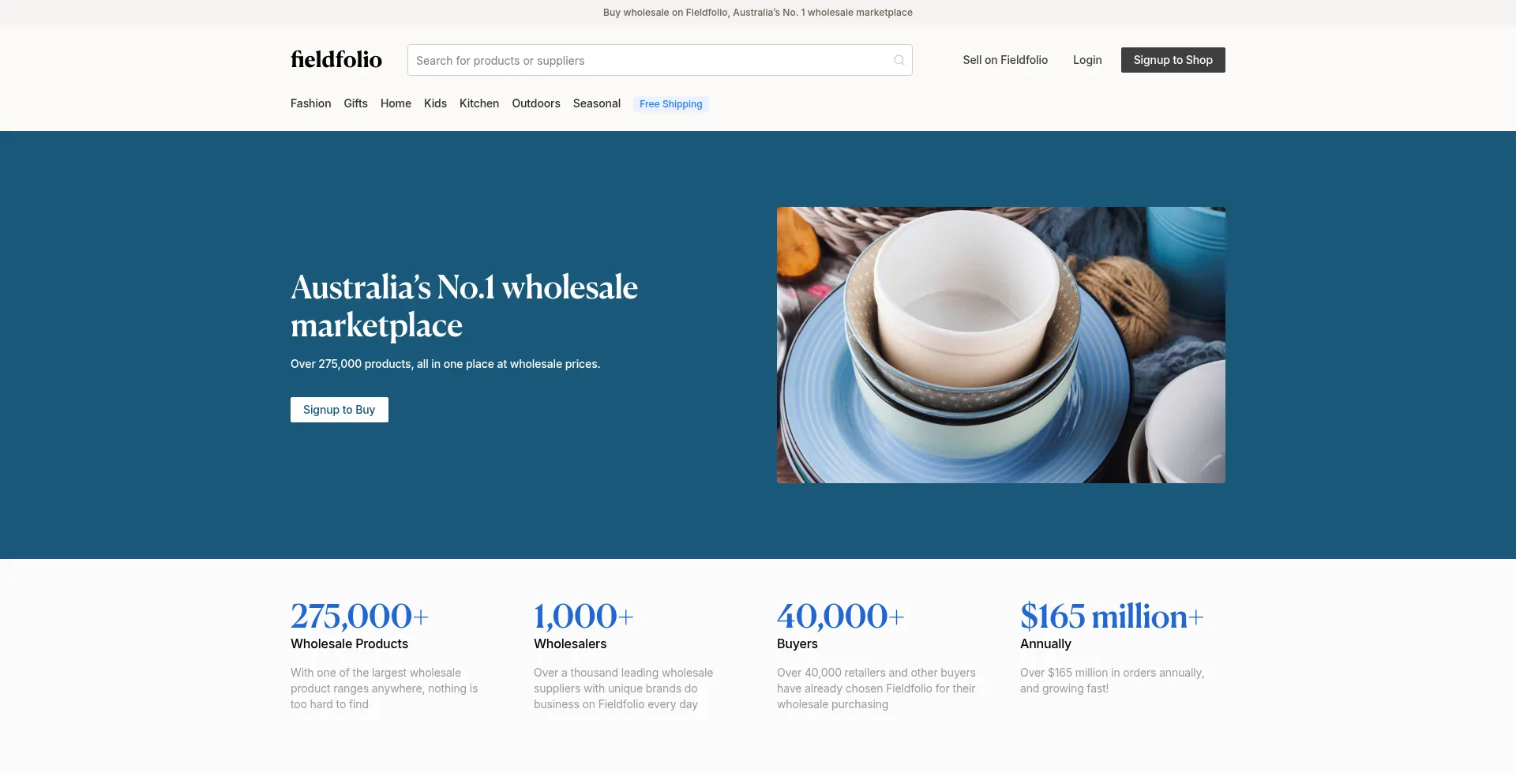Open the Gifts category menu
The image size is (1516, 784).
tap(355, 103)
